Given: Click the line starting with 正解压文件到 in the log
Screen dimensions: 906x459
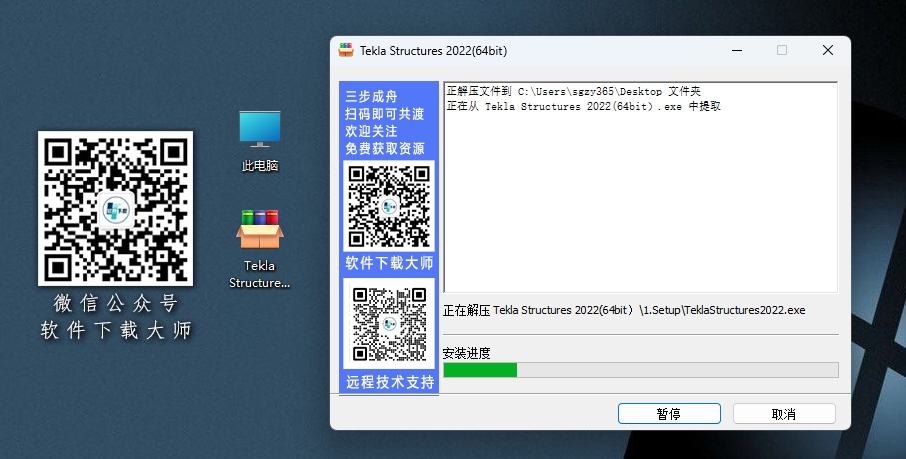Looking at the screenshot, I should [x=574, y=91].
